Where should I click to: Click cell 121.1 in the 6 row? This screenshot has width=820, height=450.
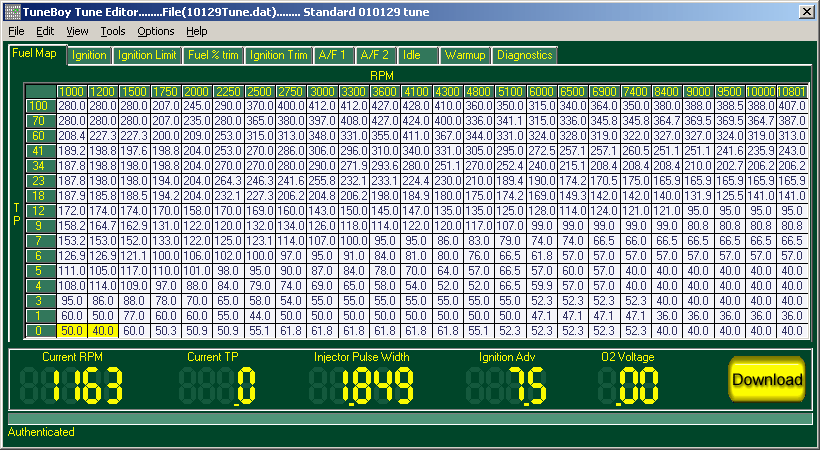tap(134, 256)
